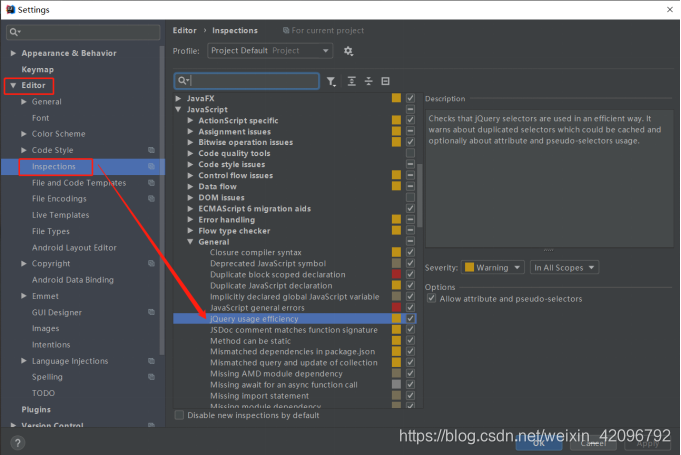This screenshot has height=455, width=681.
Task: Click the expand all icon
Action: 352,81
